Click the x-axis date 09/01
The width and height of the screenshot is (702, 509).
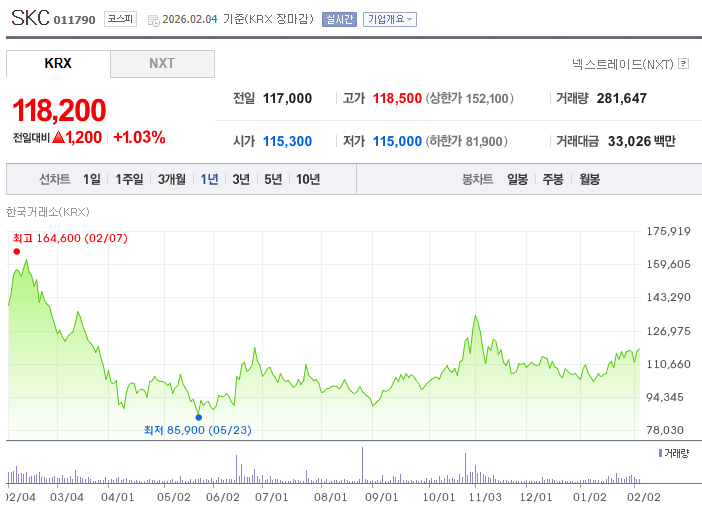coord(381,497)
